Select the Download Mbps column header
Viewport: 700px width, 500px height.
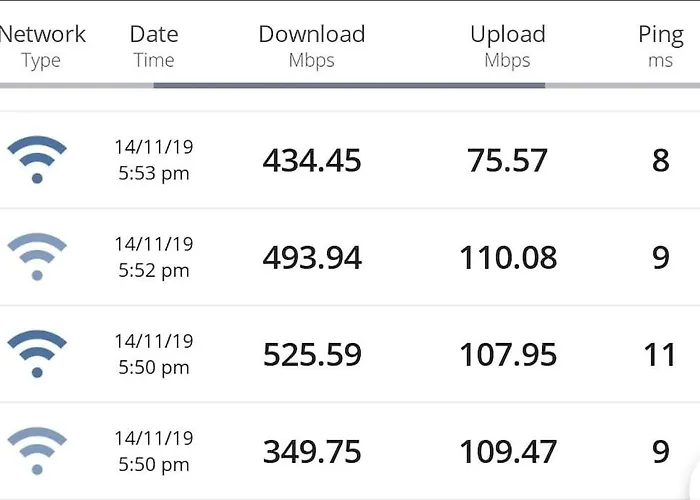click(311, 46)
